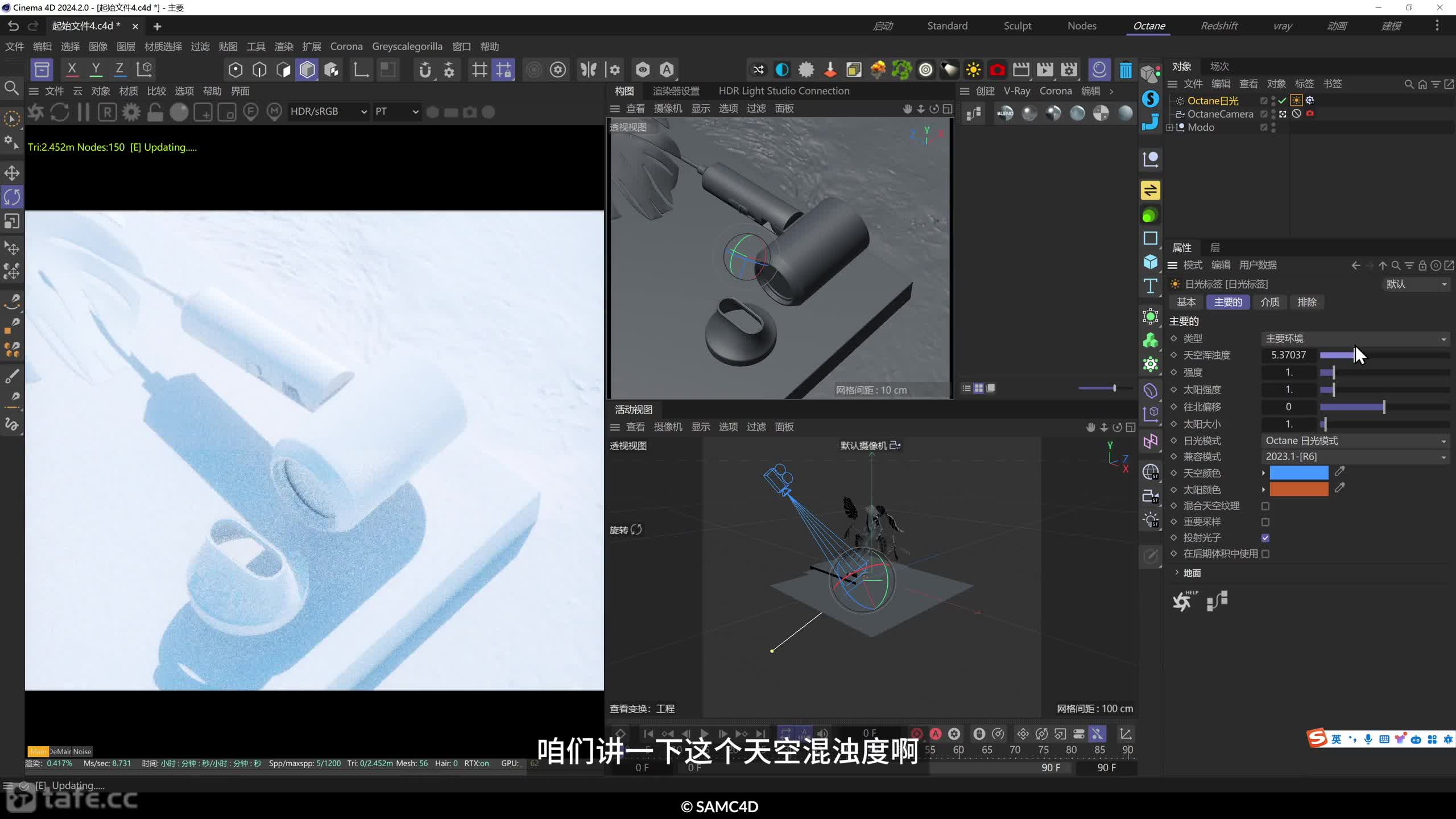Click the red Octane camera icon
The height and width of the screenshot is (819, 1456).
coord(997,70)
